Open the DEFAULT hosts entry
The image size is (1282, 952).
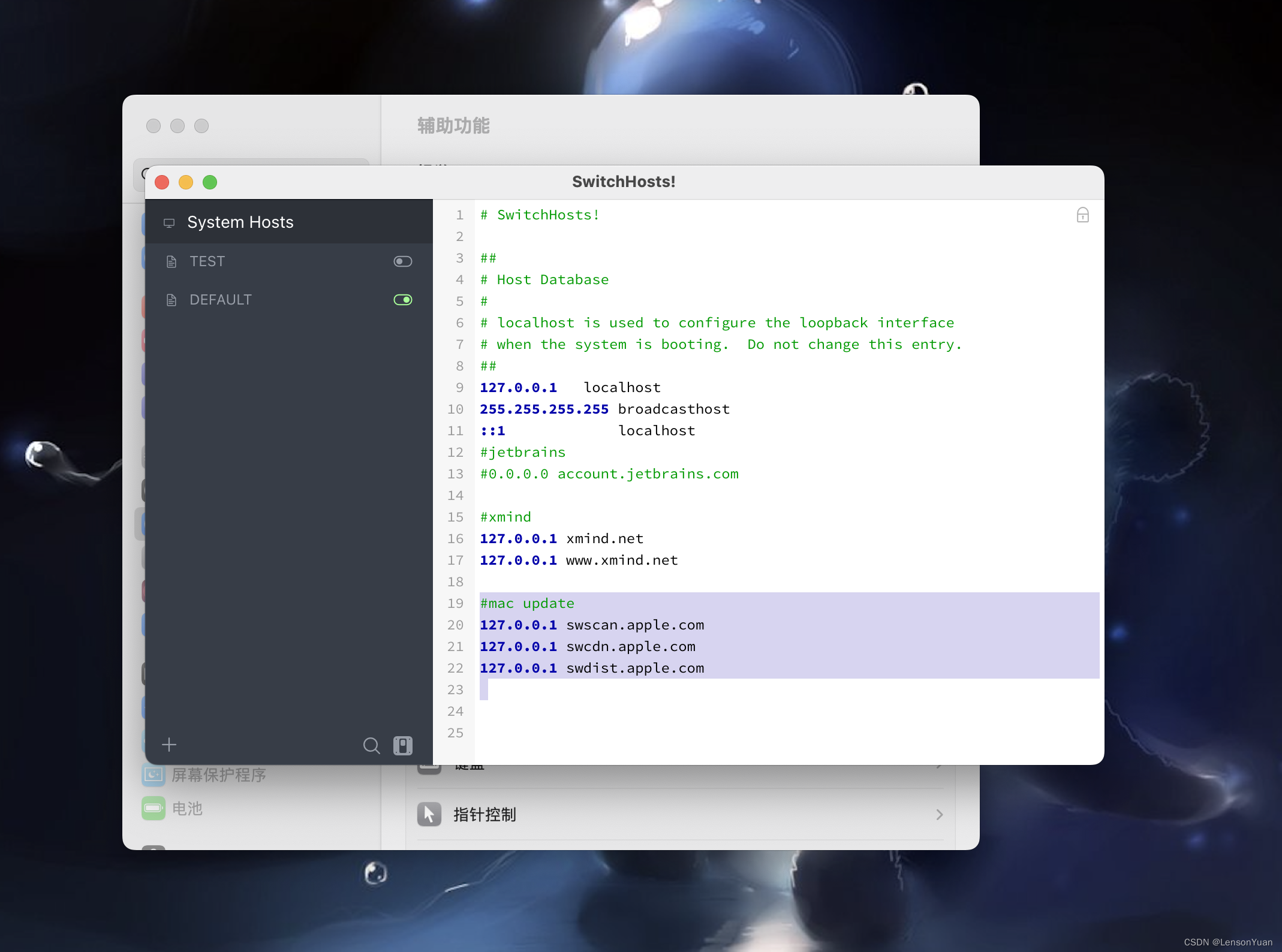221,300
